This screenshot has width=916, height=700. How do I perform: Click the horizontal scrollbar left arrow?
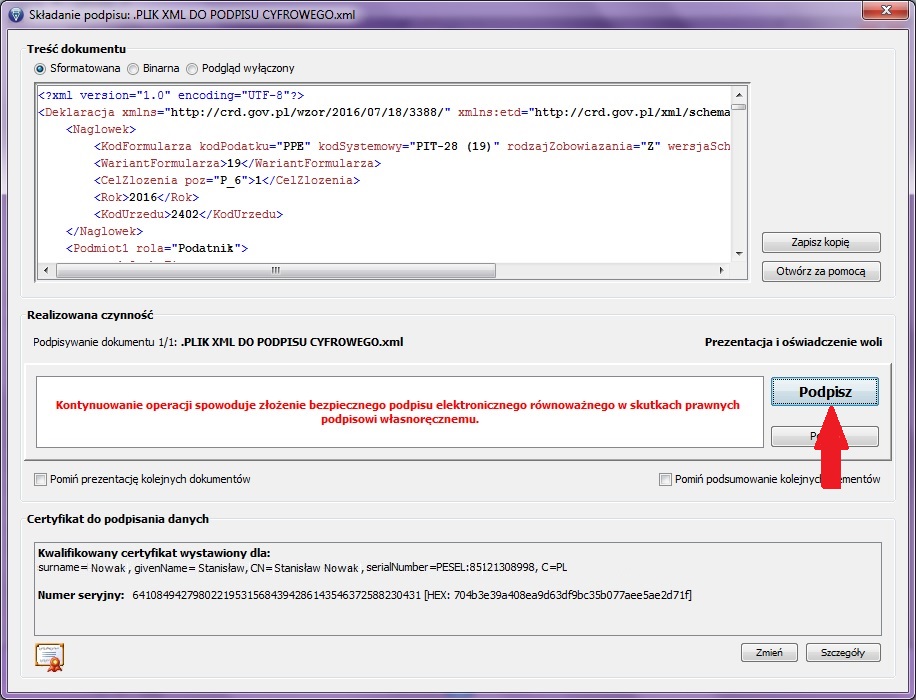click(46, 270)
